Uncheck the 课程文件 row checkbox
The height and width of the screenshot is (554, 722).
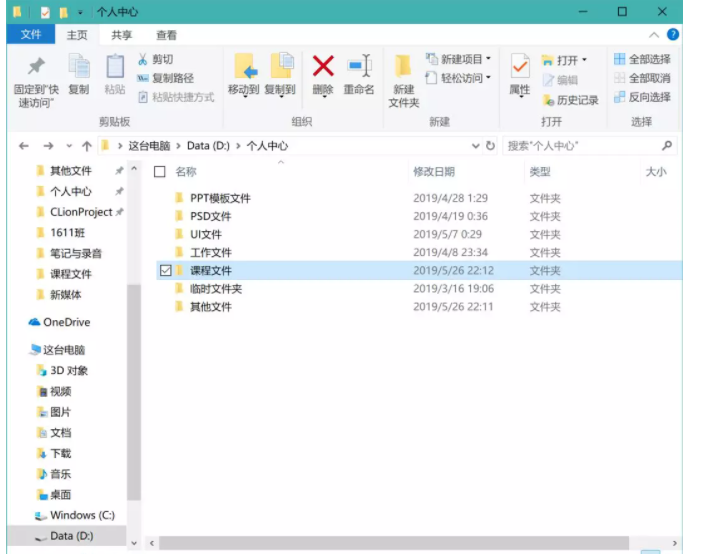pyautogui.click(x=166, y=270)
